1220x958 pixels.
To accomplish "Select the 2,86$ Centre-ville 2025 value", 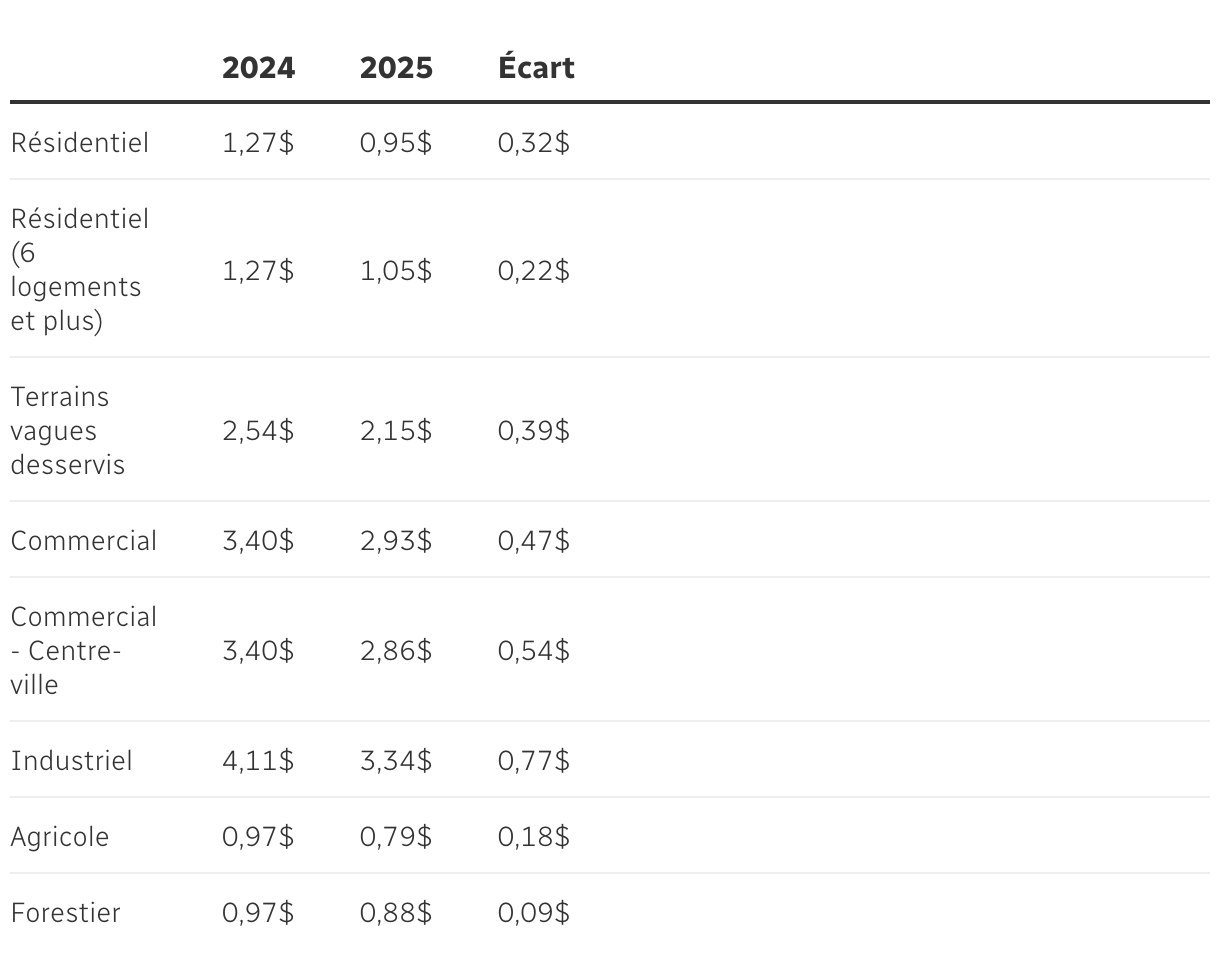I will [396, 651].
